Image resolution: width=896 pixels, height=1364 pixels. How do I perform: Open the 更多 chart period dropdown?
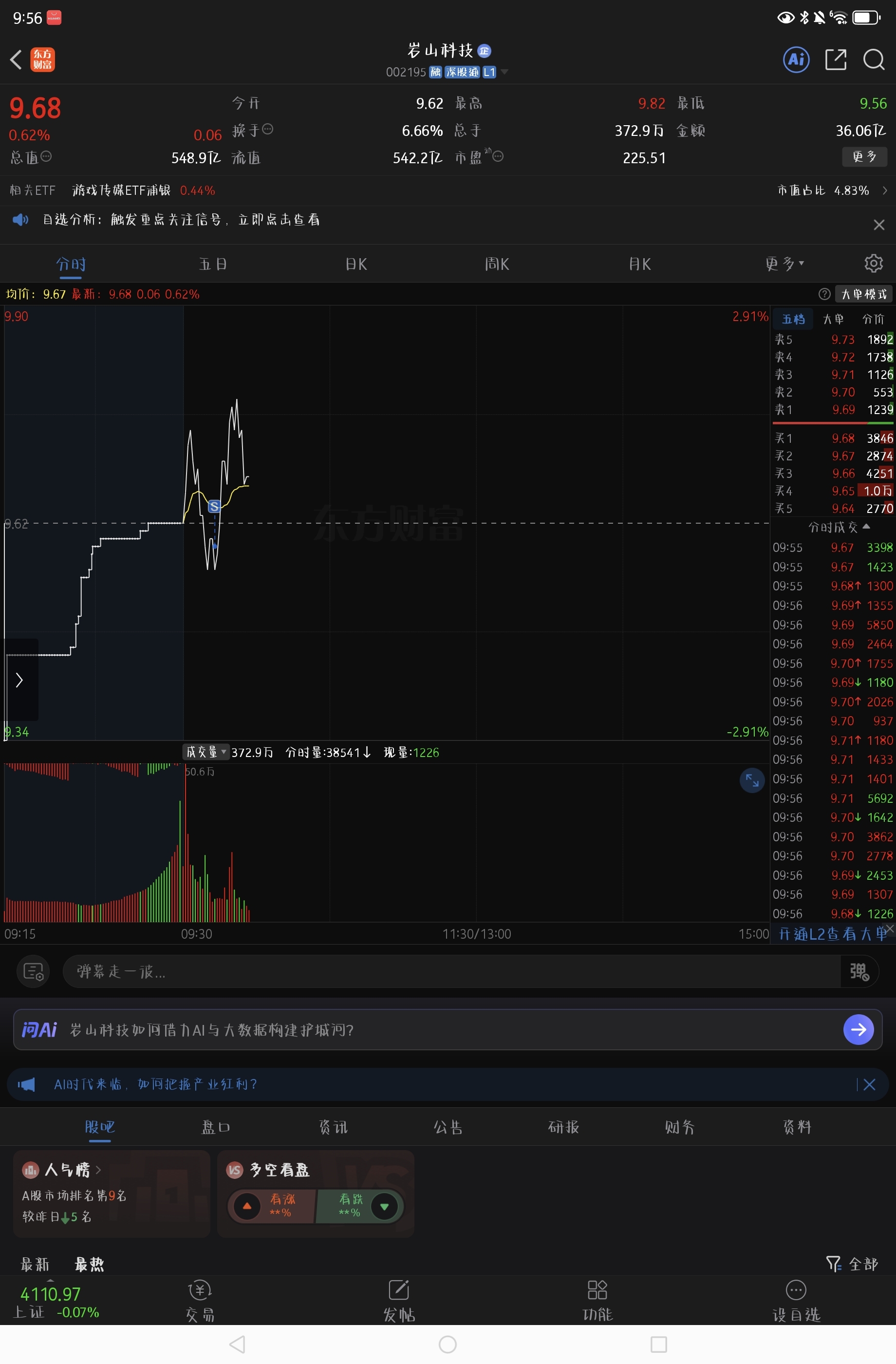pyautogui.click(x=785, y=264)
